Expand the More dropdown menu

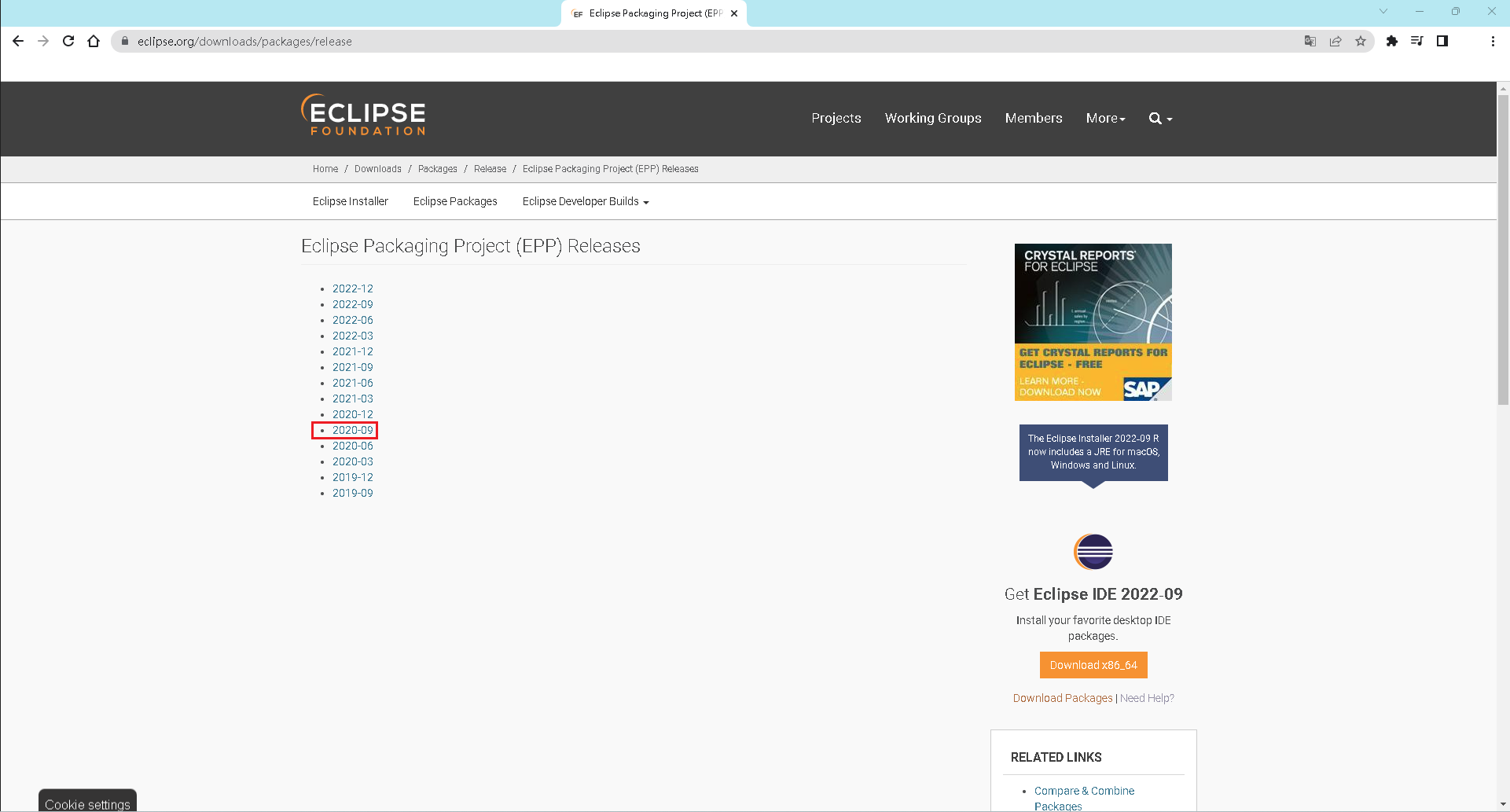[1105, 119]
